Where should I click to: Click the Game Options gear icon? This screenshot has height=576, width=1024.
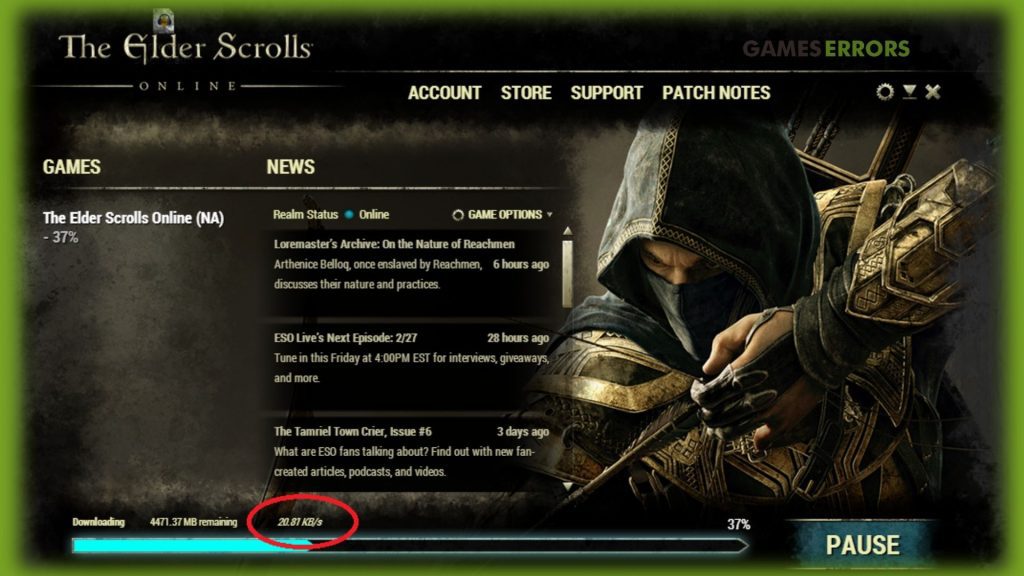pyautogui.click(x=458, y=215)
